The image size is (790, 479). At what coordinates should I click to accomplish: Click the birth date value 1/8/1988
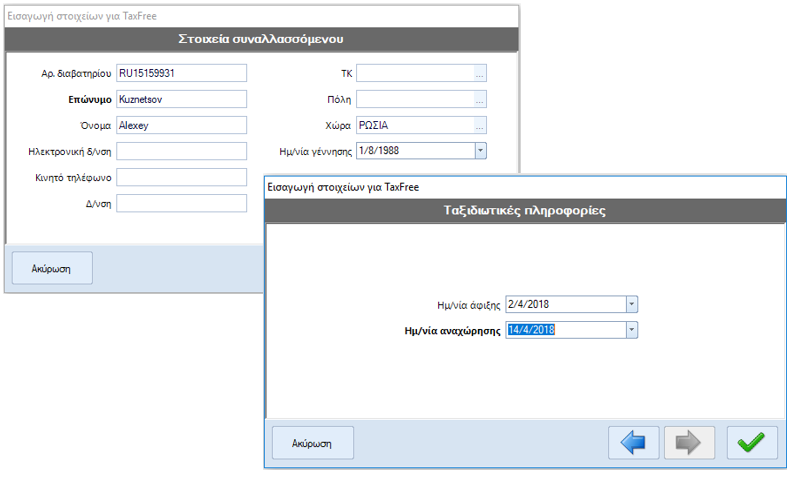[379, 151]
